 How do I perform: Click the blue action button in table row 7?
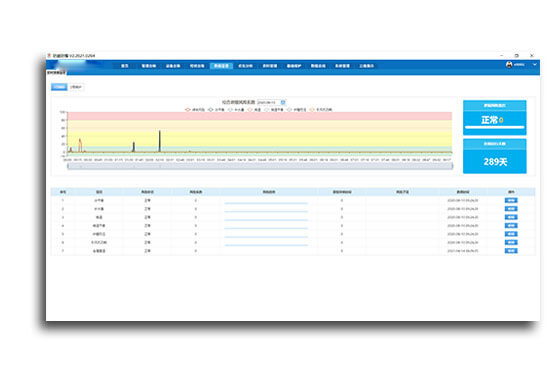coord(511,251)
